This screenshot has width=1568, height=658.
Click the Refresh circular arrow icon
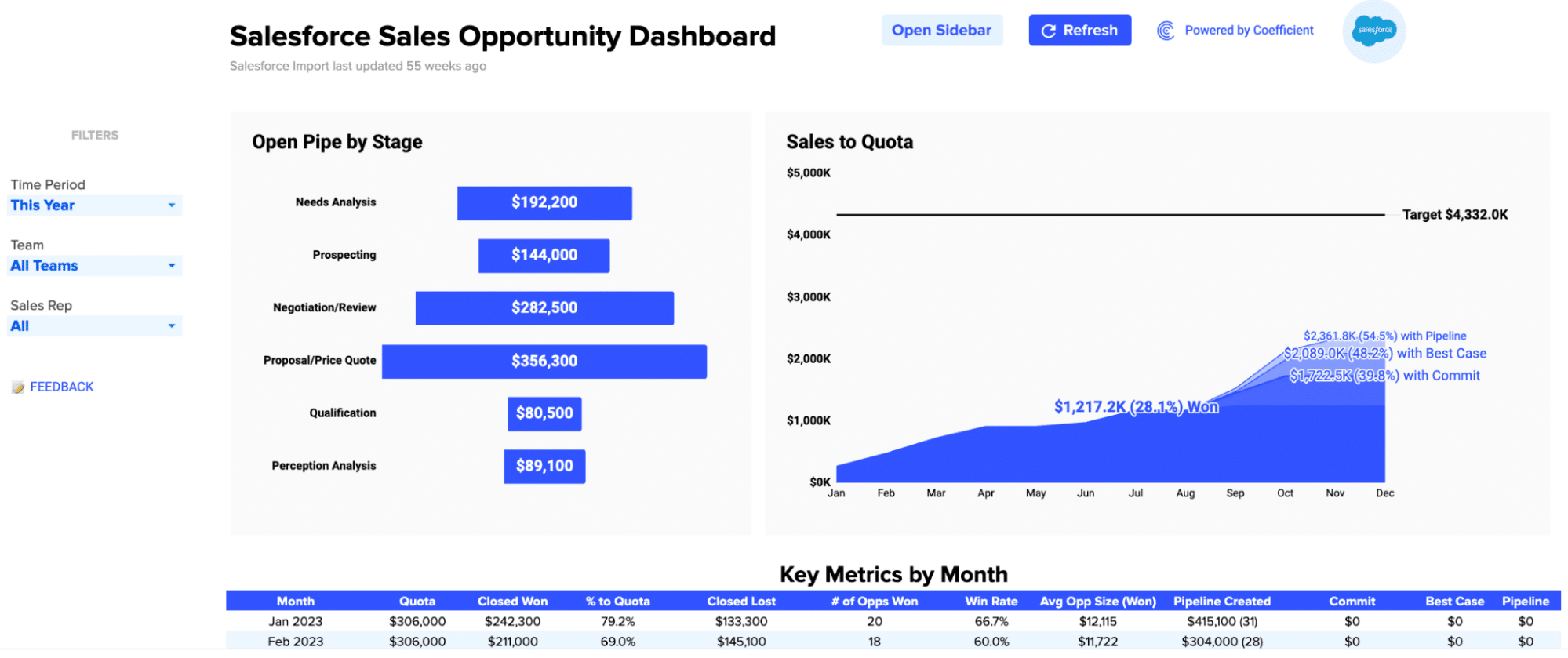(1048, 31)
